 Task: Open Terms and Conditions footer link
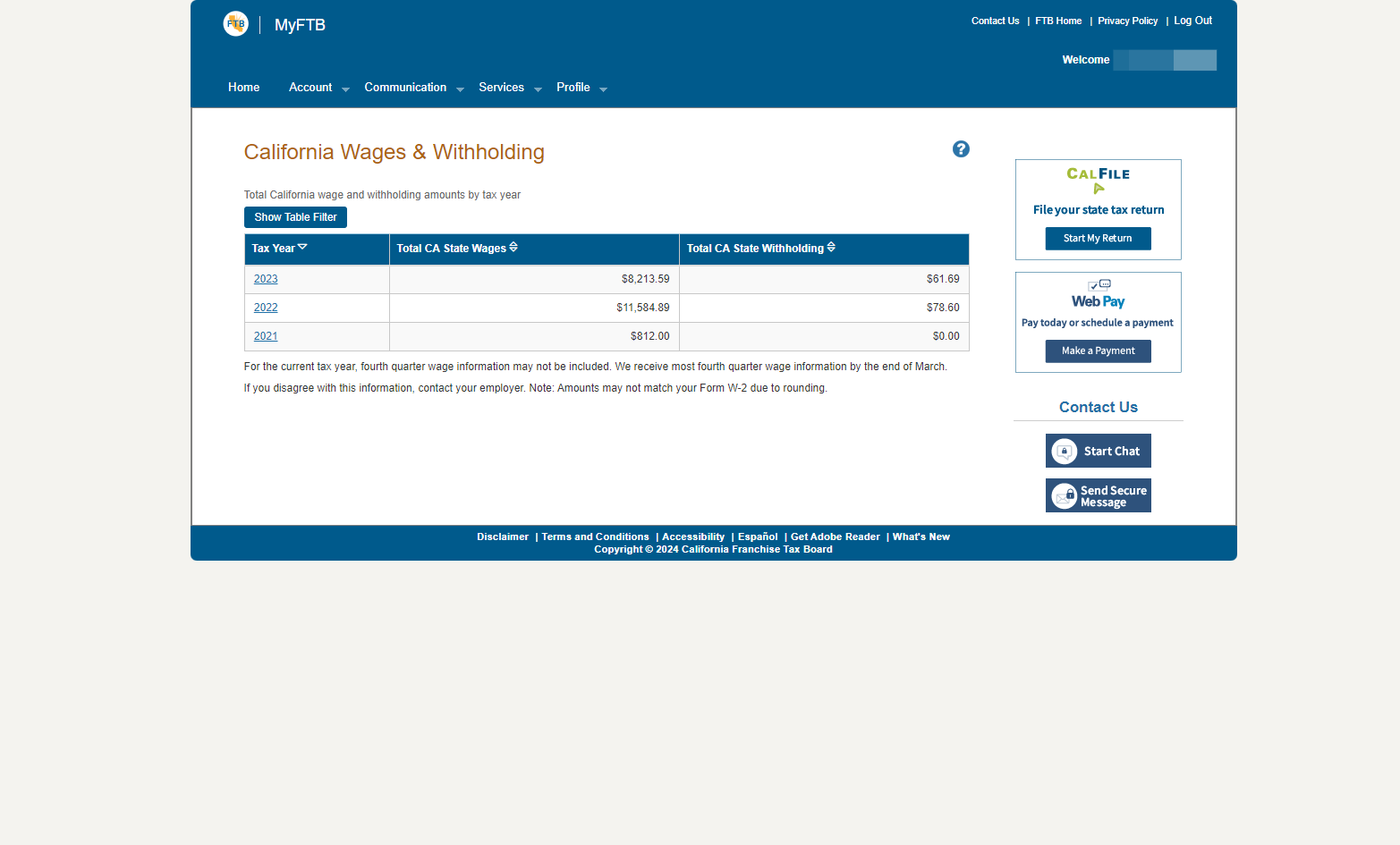click(595, 537)
